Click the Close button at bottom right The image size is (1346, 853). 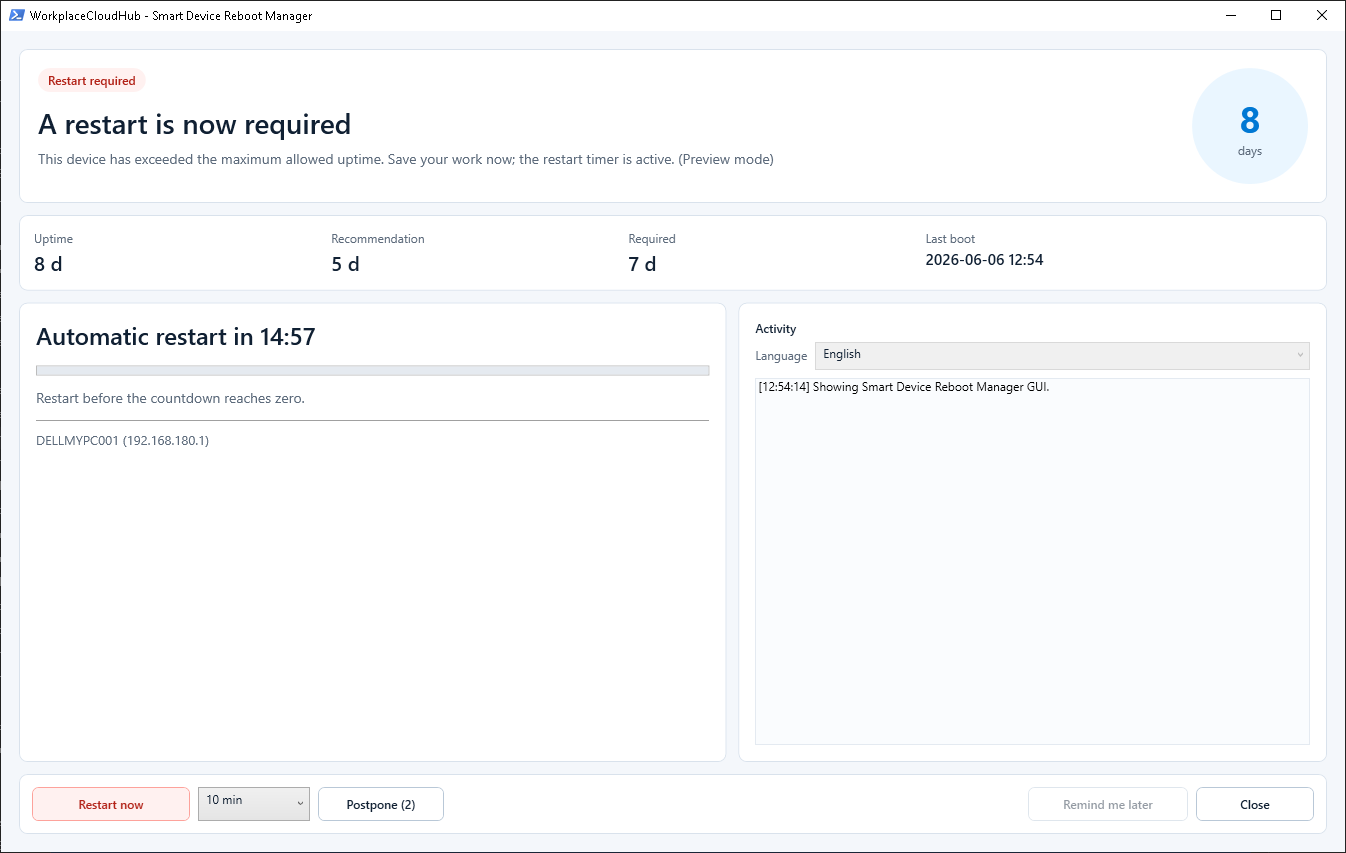(x=1255, y=804)
